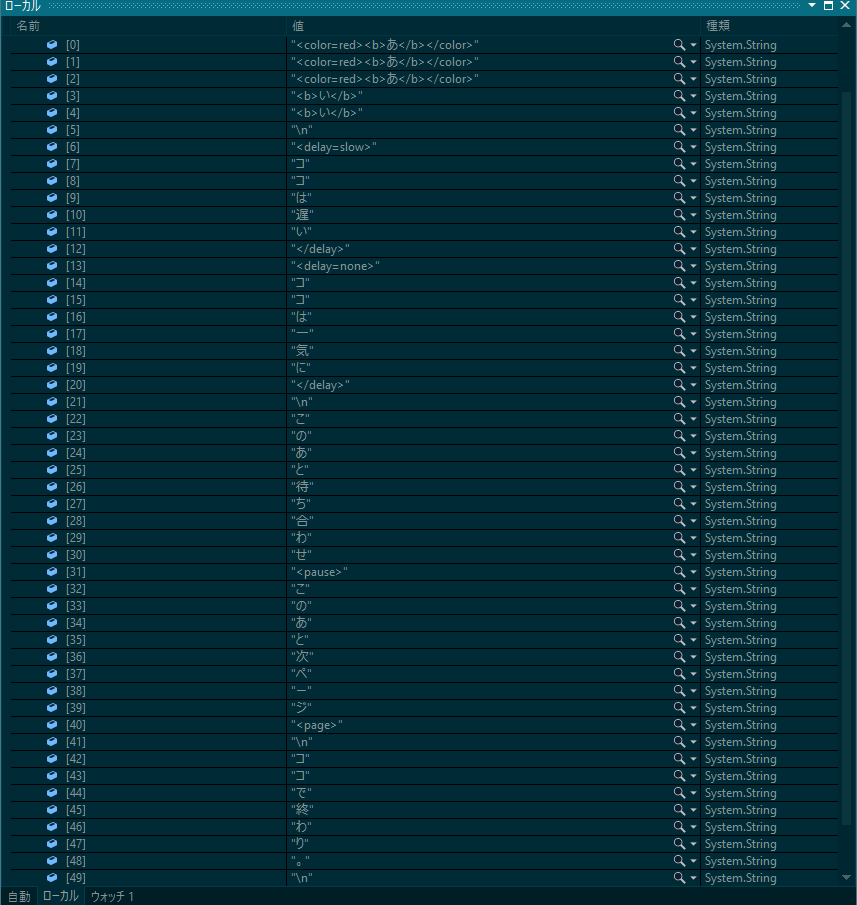Switch to the ウォッチ 1 tab
857x905 pixels.
coord(112,896)
